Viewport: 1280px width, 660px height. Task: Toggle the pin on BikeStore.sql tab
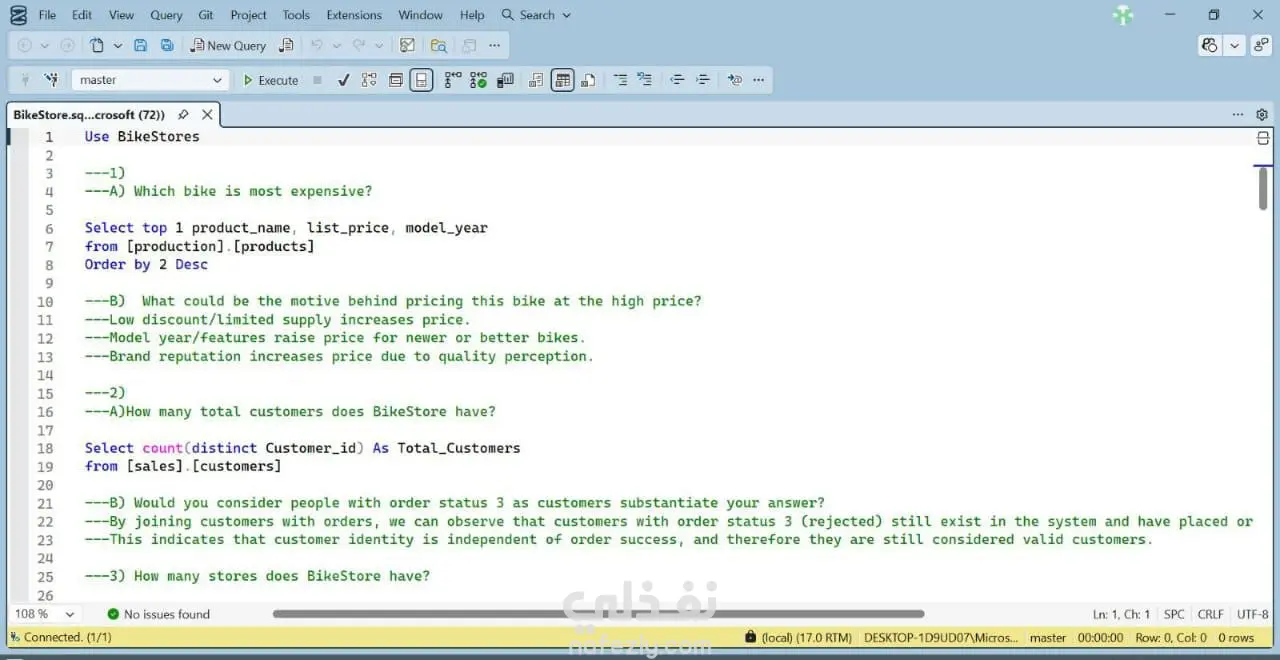tap(183, 115)
